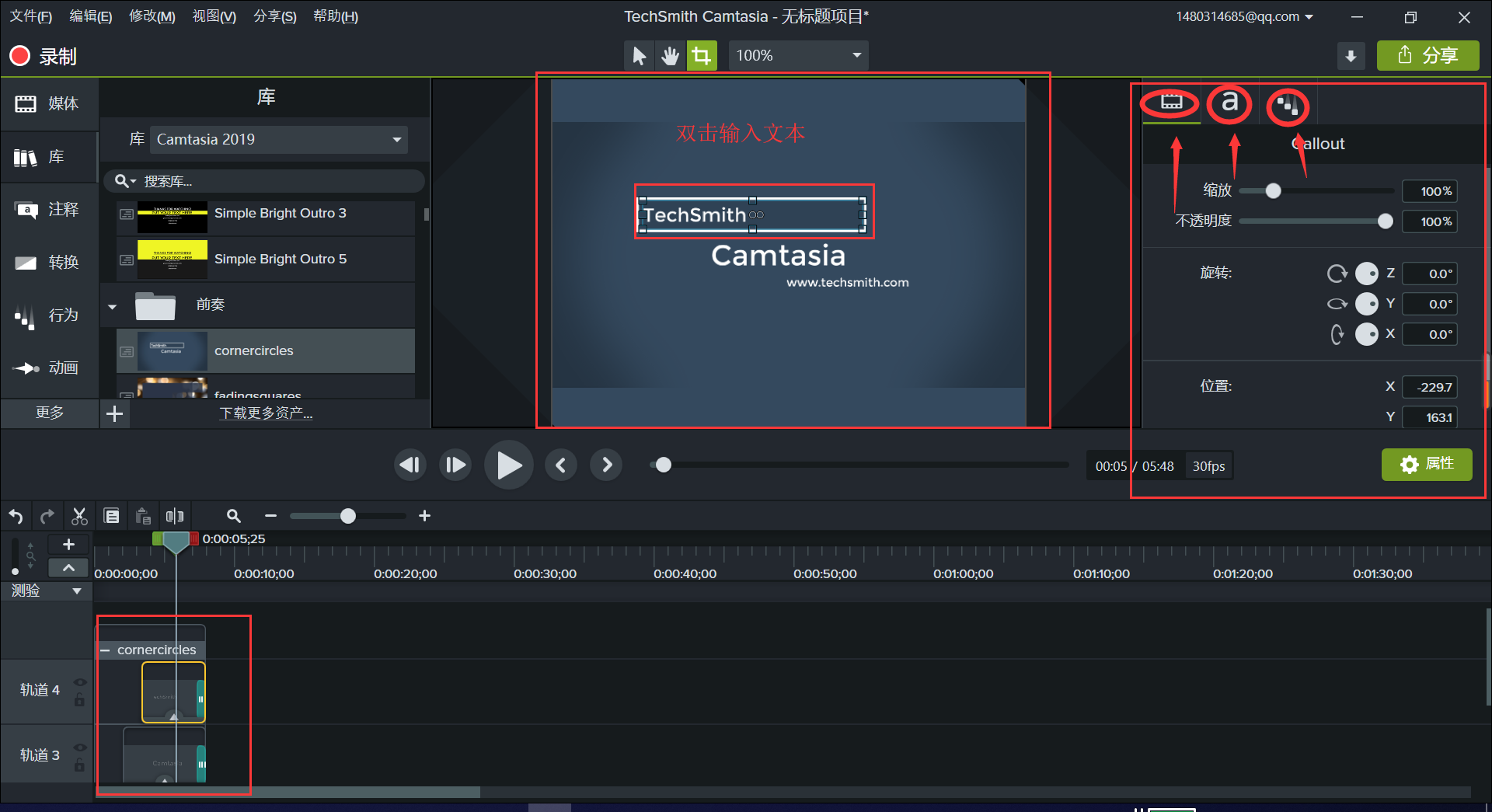The width and height of the screenshot is (1492, 812).
Task: Open the 编辑(E) menu
Action: tap(91, 16)
